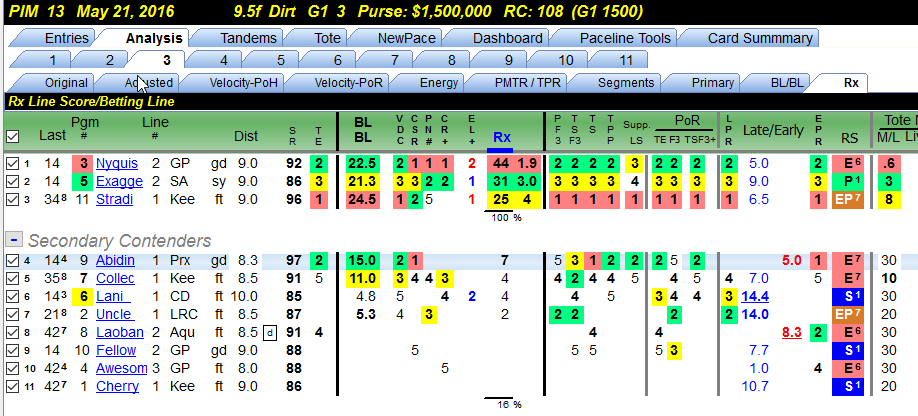Uncheck the Collec row checkbox
Image resolution: width=918 pixels, height=416 pixels.
tap(12, 279)
